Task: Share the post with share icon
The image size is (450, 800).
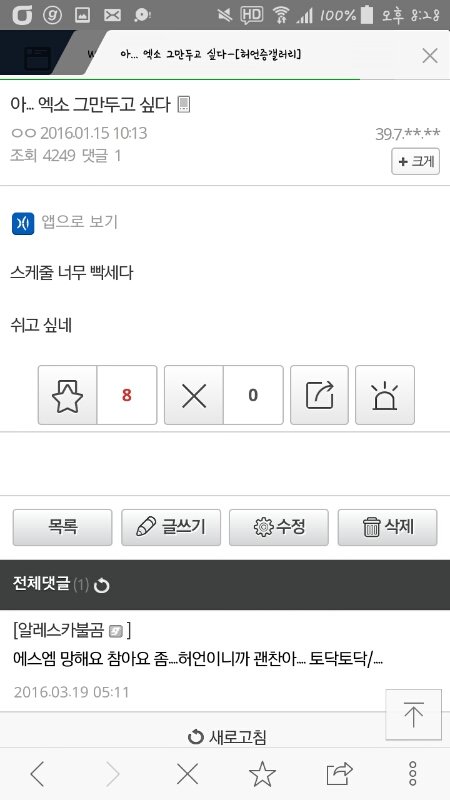Action: coord(319,395)
